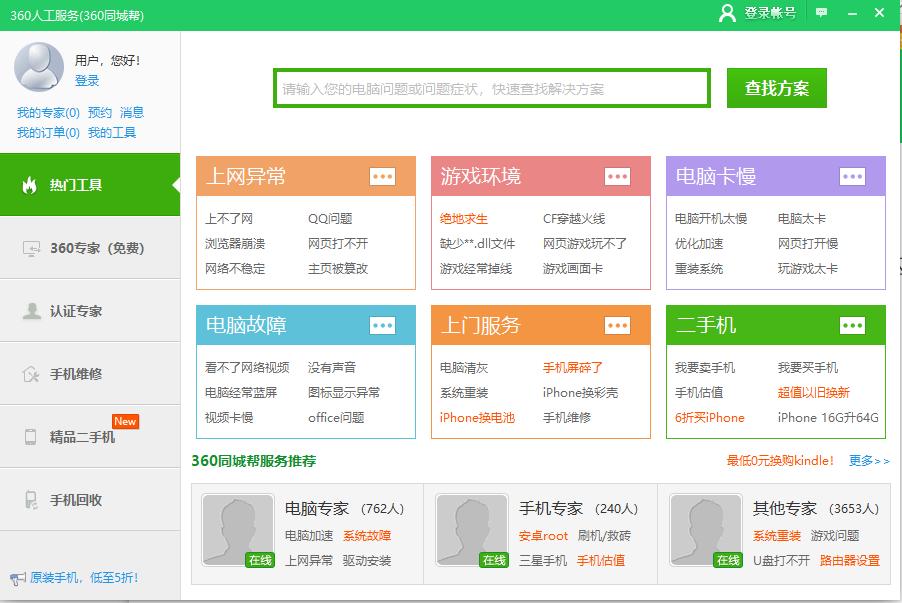Select 精品二手机 with the New badge
This screenshot has height=603, width=902.
click(29, 433)
